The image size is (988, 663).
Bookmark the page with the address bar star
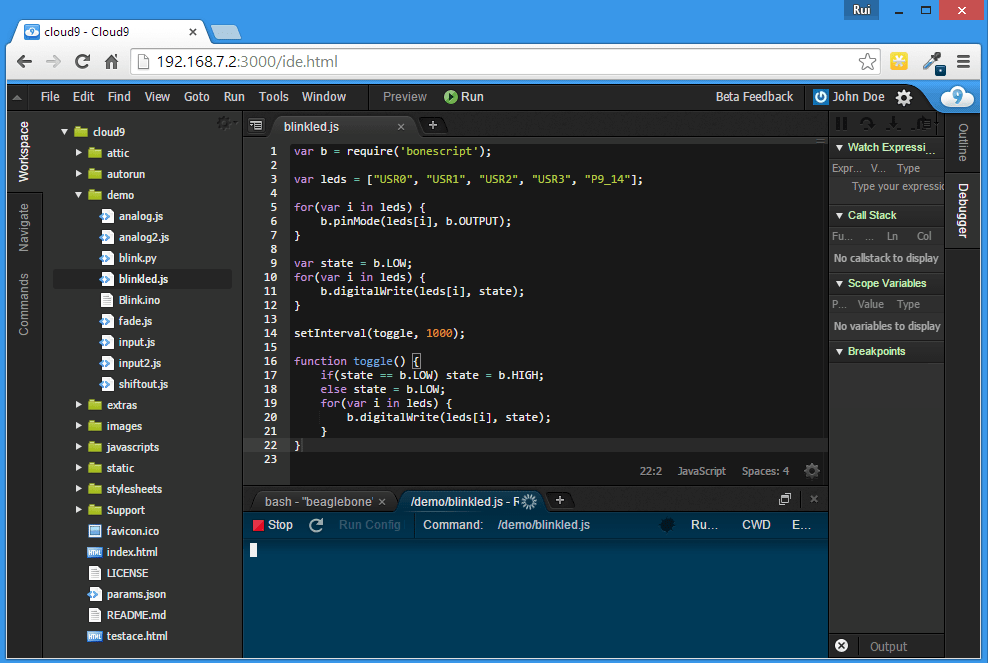coord(868,61)
